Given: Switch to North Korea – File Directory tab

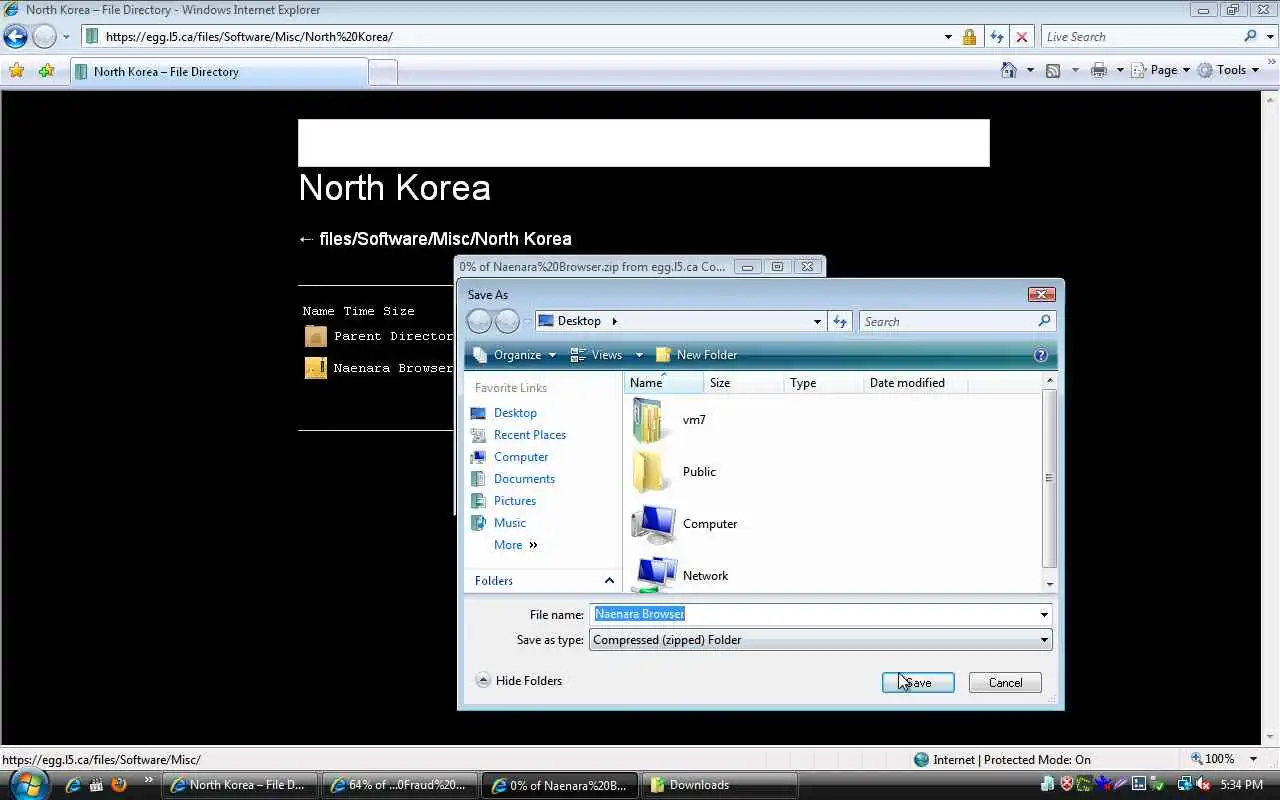Looking at the screenshot, I should point(217,72).
